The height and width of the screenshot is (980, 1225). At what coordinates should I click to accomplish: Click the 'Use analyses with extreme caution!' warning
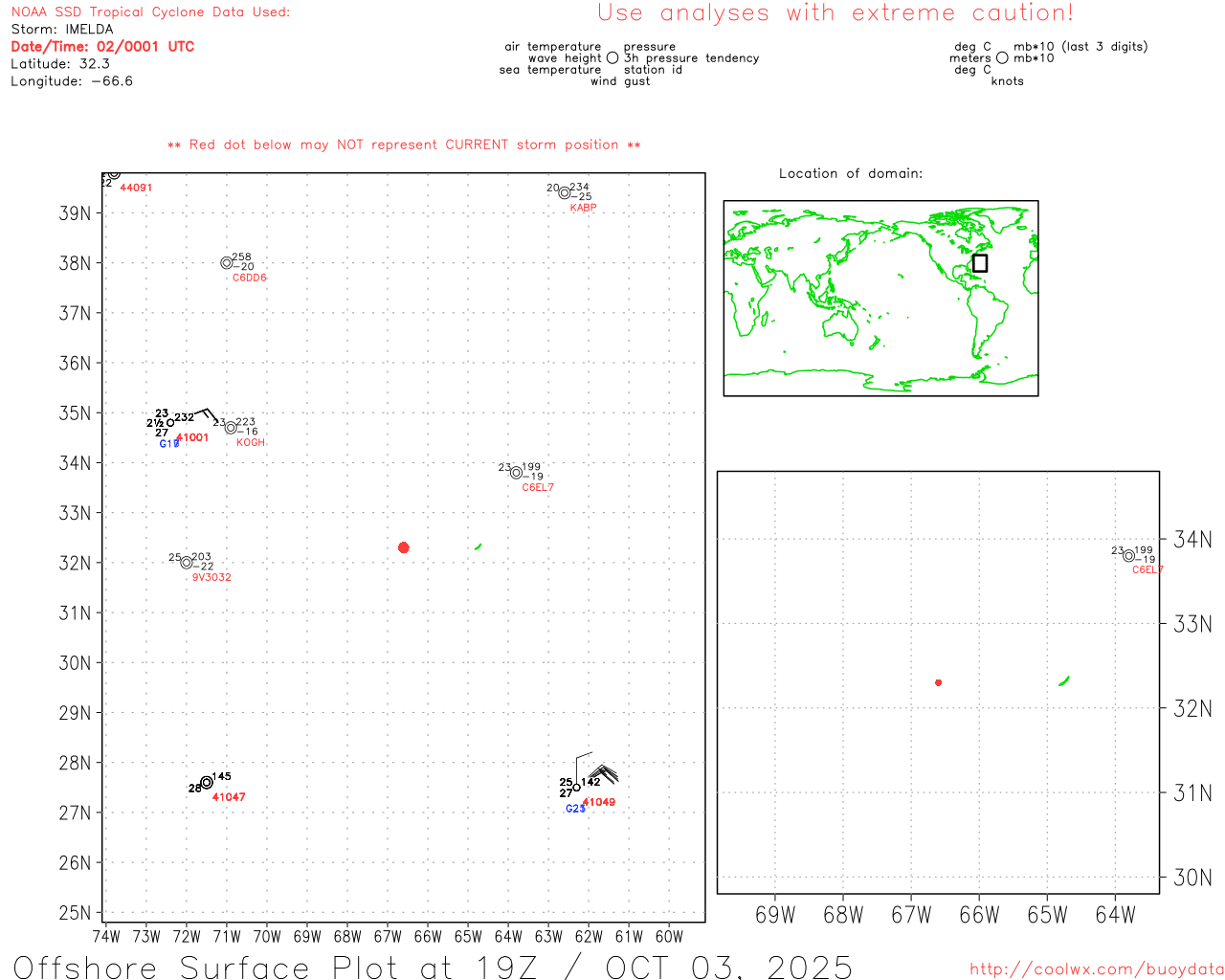(835, 13)
